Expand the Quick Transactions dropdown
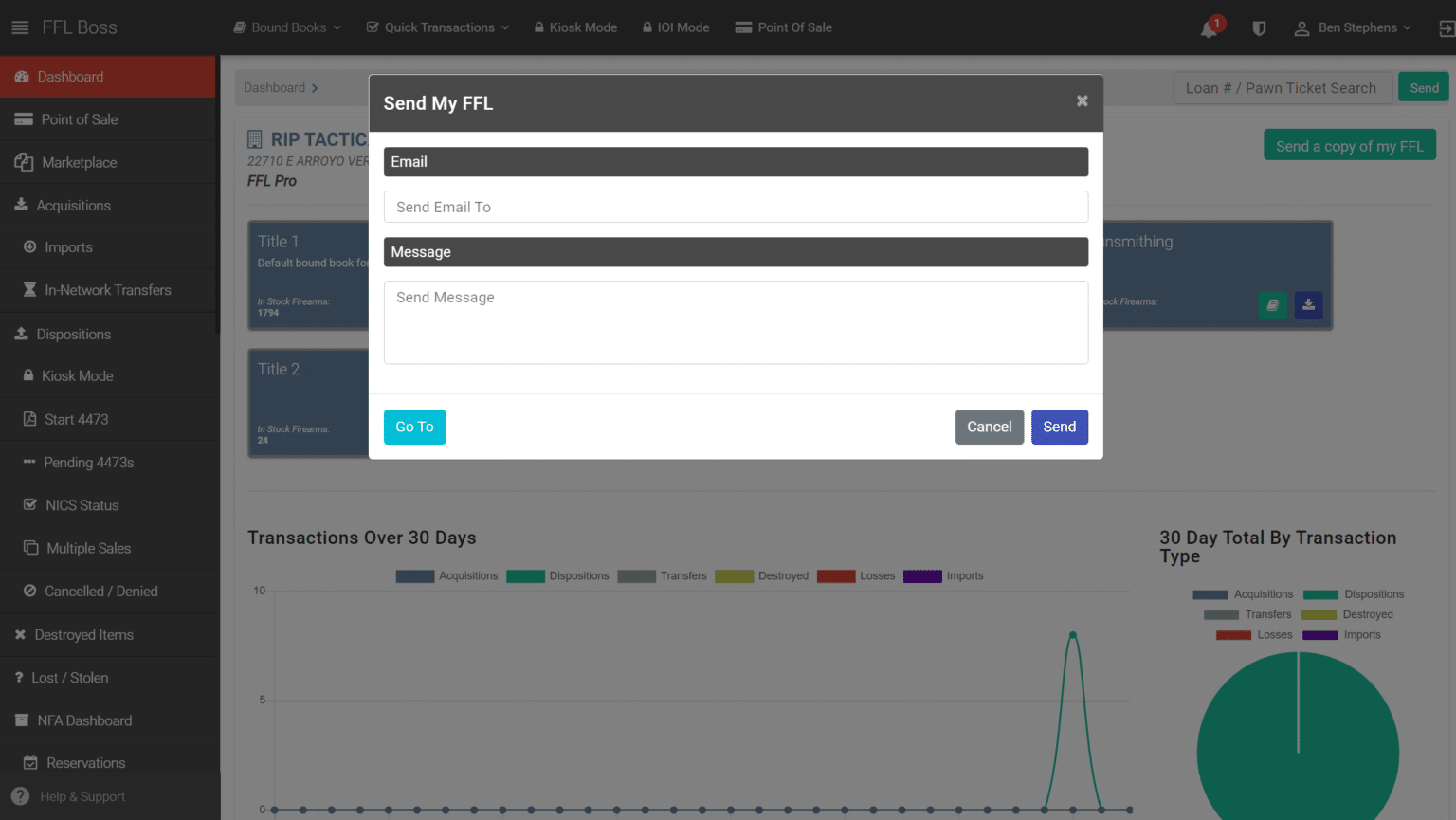 436,27
